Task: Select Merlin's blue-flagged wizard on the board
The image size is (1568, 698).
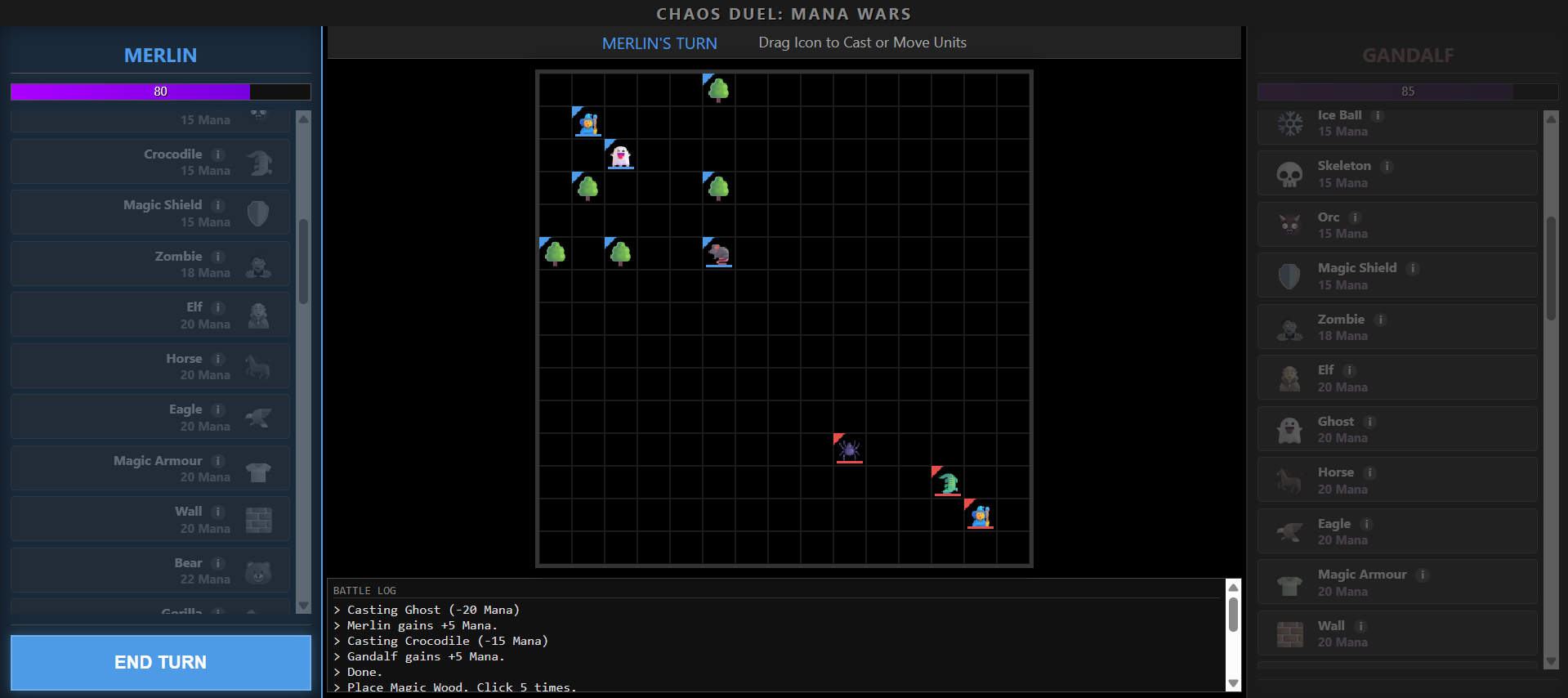Action: click(588, 123)
